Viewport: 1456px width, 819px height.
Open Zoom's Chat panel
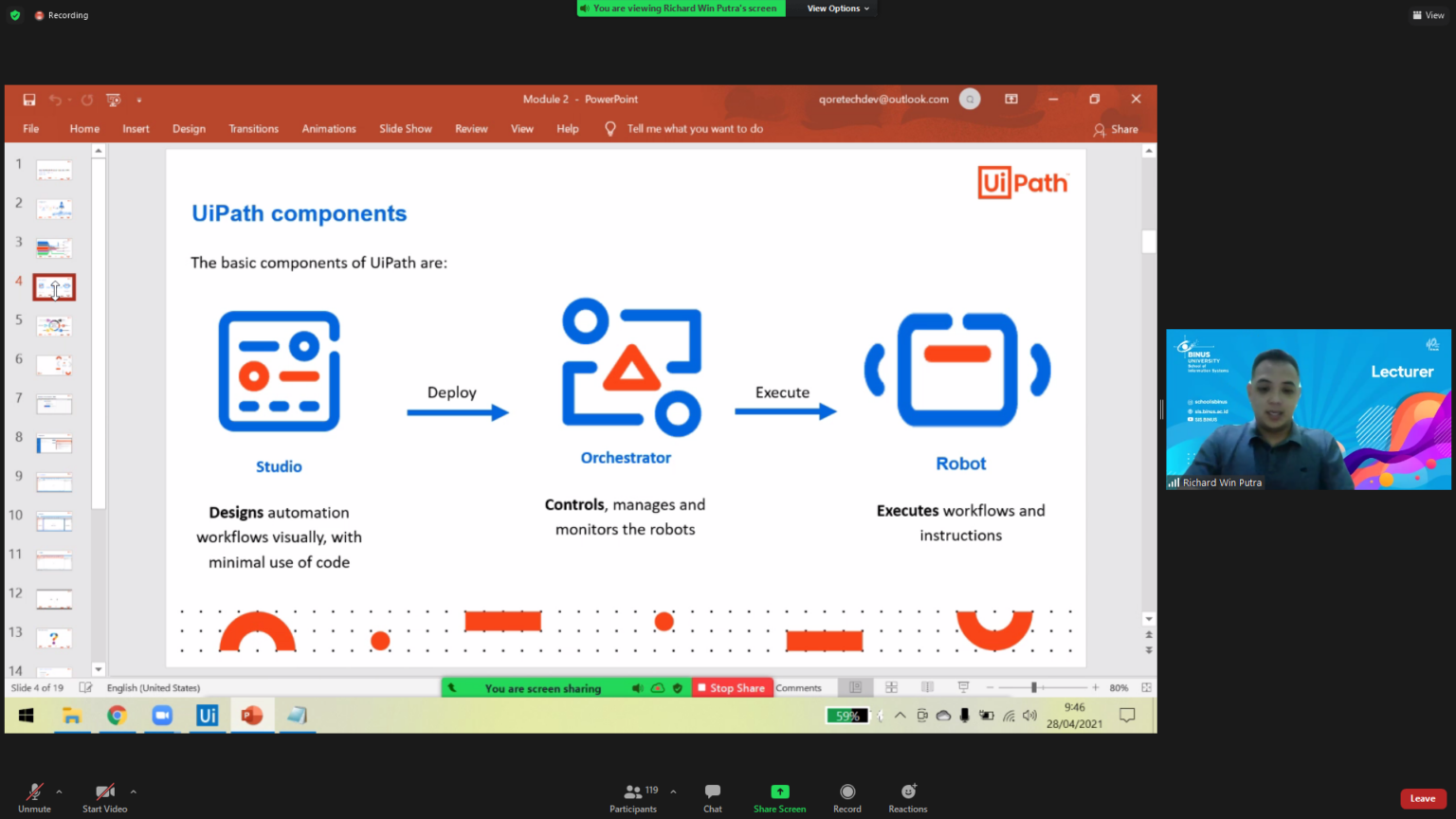point(712,796)
